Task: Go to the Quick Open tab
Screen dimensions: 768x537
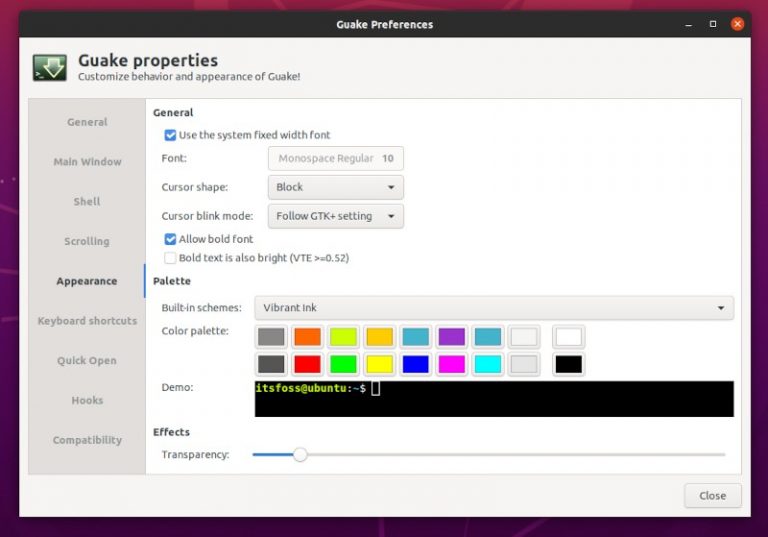Action: (87, 361)
